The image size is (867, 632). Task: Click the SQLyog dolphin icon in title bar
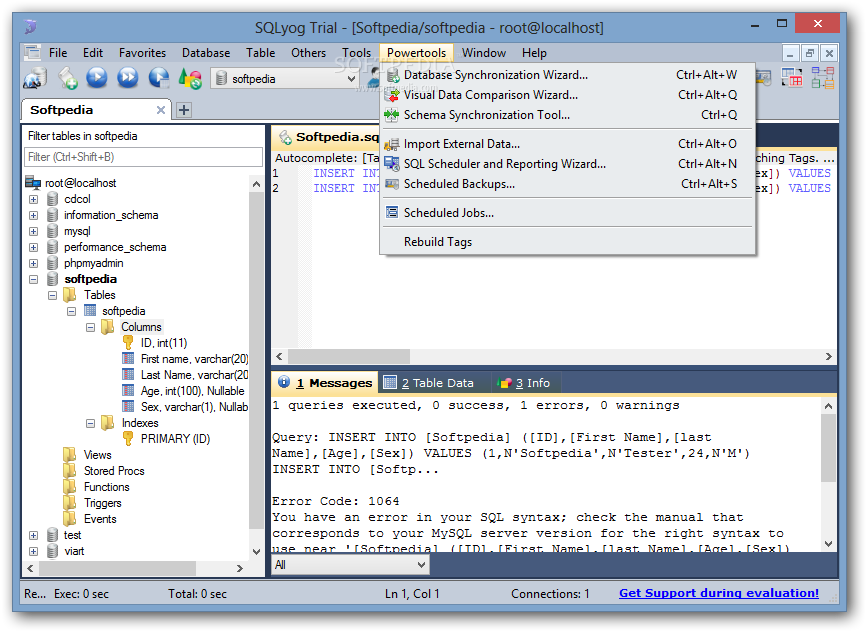coord(30,26)
